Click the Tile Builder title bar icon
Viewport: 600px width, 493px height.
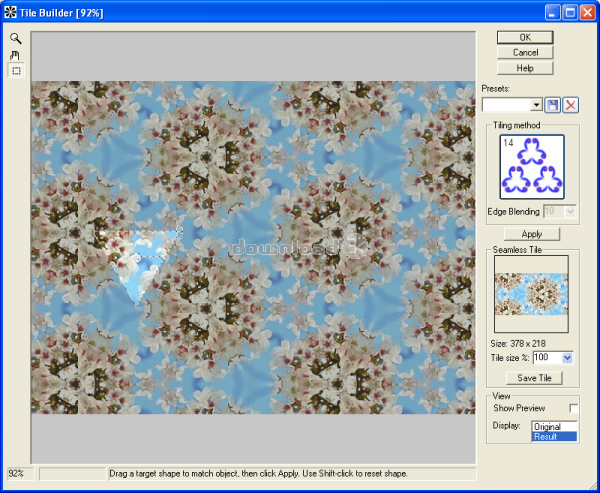pyautogui.click(x=10, y=12)
